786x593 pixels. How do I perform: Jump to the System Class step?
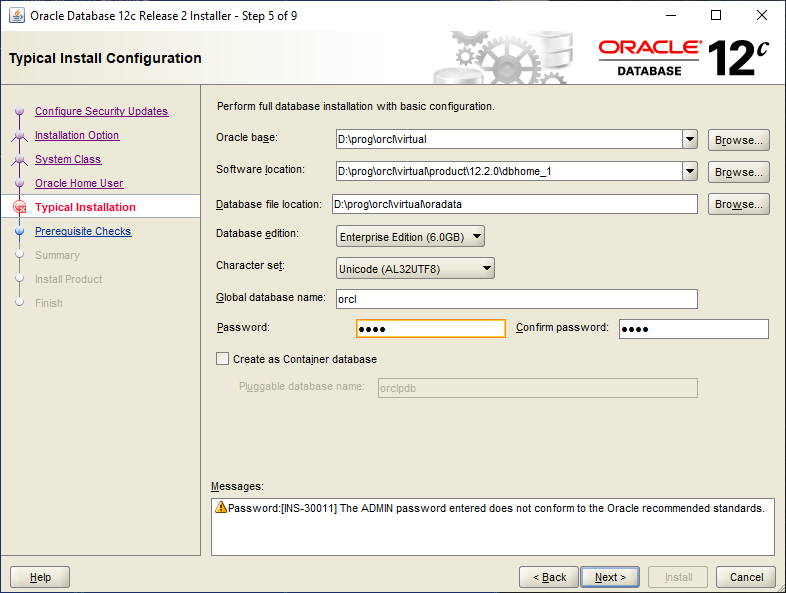click(68, 159)
